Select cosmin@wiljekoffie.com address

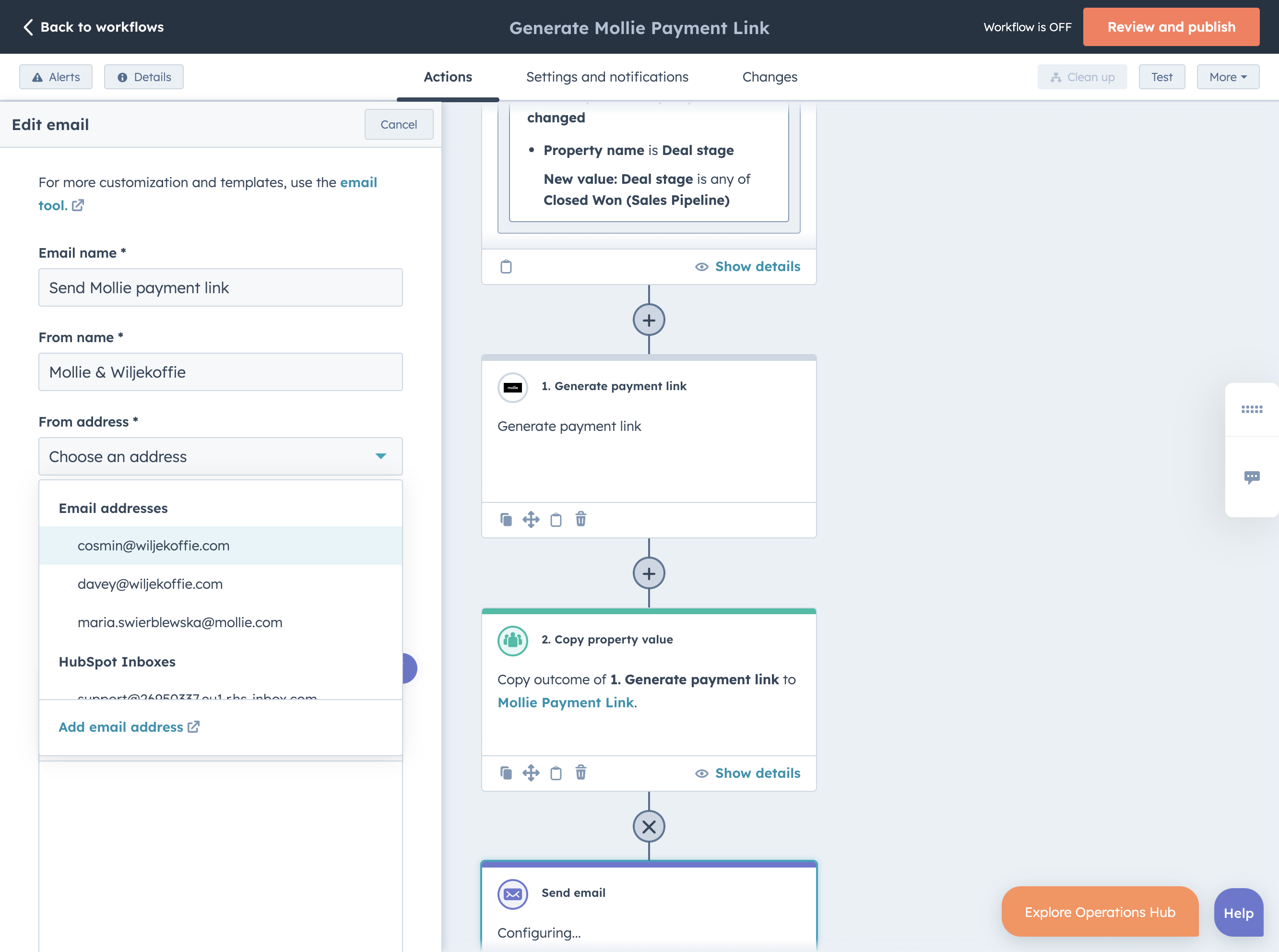click(221, 545)
